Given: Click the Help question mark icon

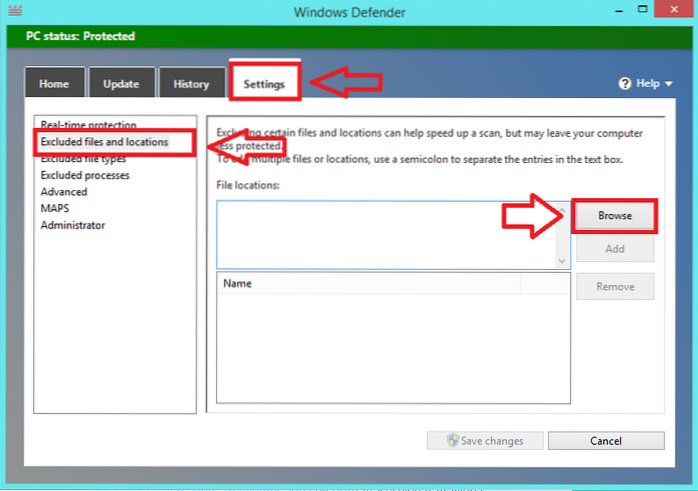Looking at the screenshot, I should pos(625,84).
